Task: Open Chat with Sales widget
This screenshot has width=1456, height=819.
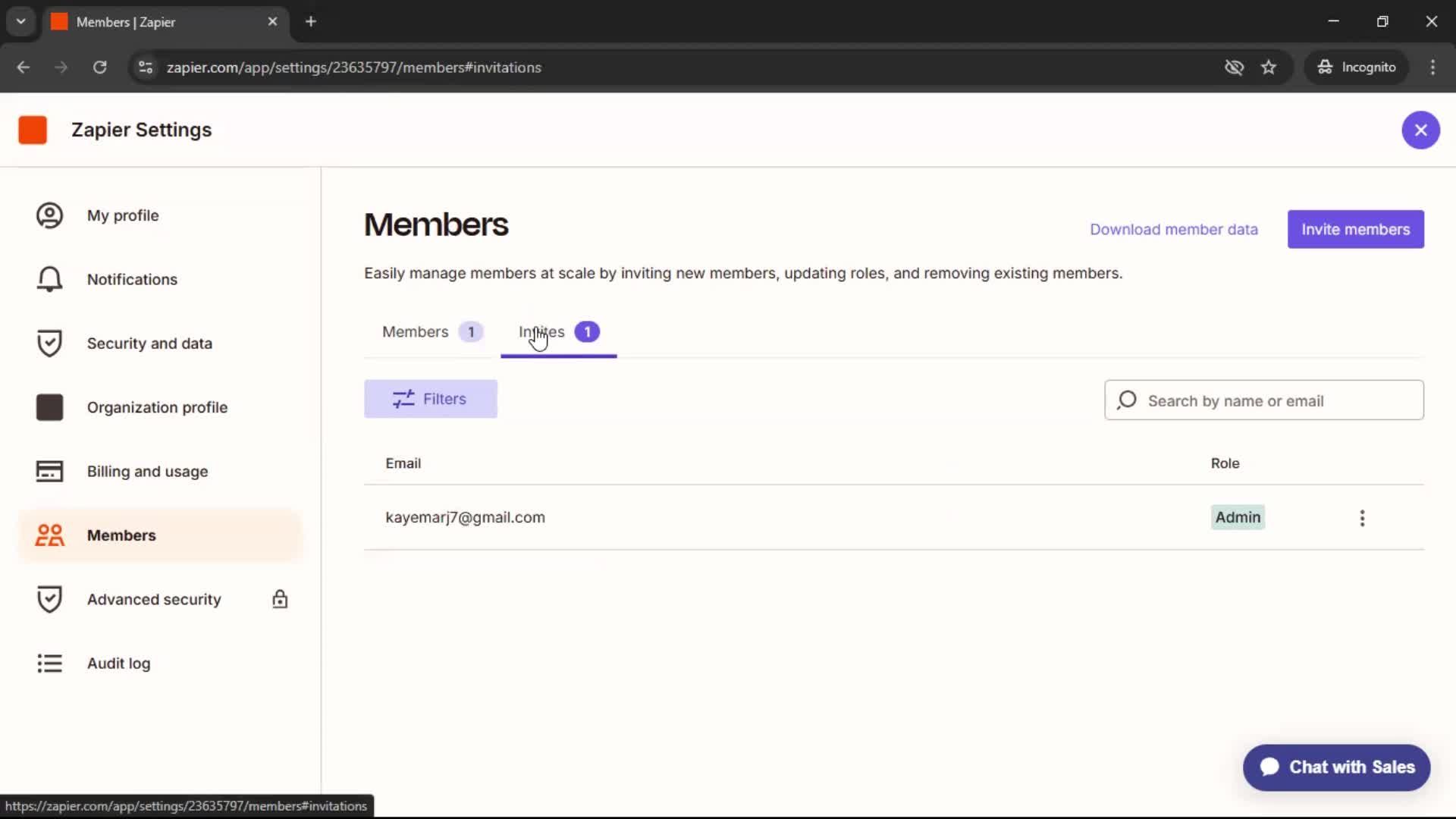Action: [1336, 767]
